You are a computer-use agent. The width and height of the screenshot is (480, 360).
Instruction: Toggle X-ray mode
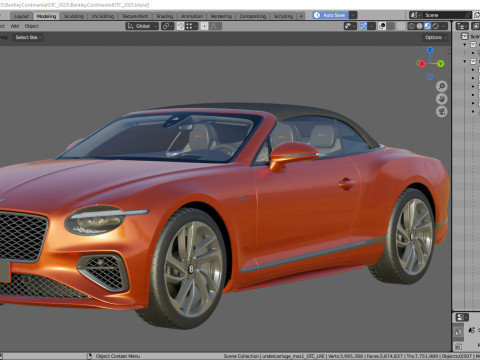[x=401, y=26]
